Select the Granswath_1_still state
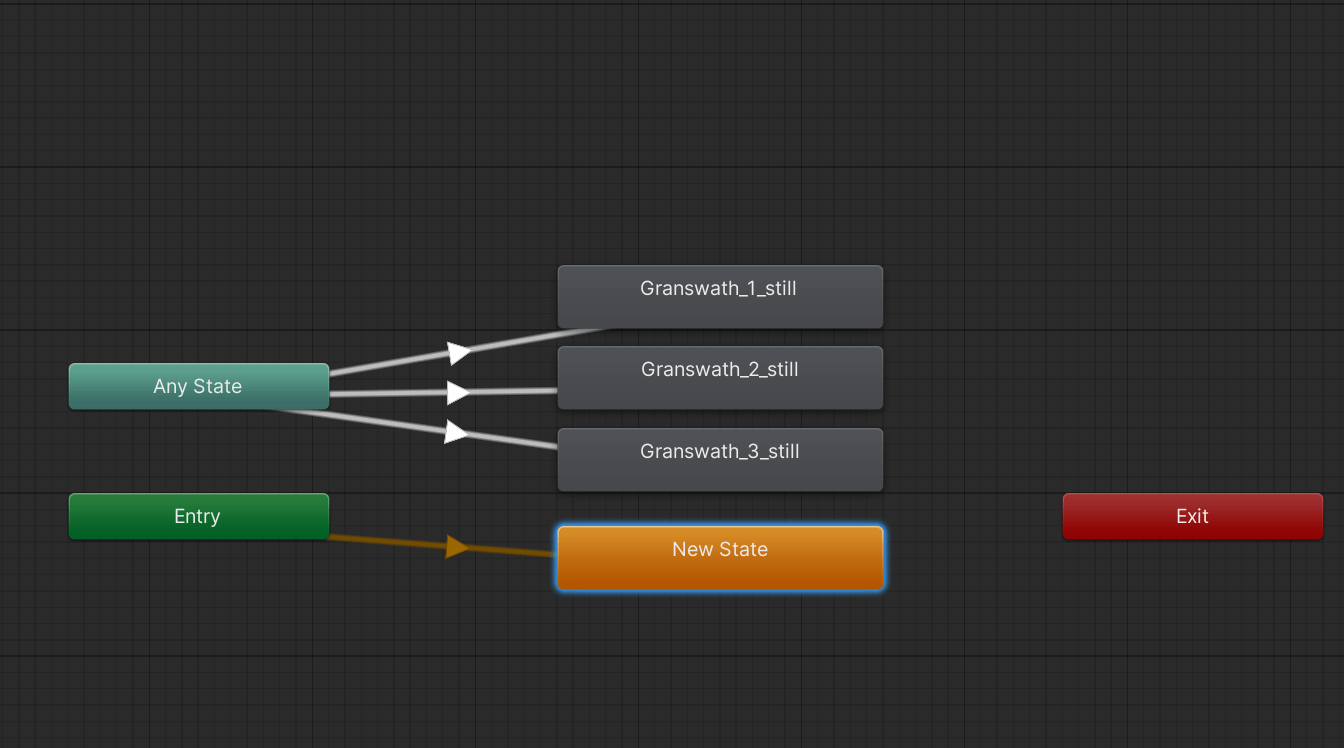Image resolution: width=1344 pixels, height=748 pixels. [x=720, y=296]
